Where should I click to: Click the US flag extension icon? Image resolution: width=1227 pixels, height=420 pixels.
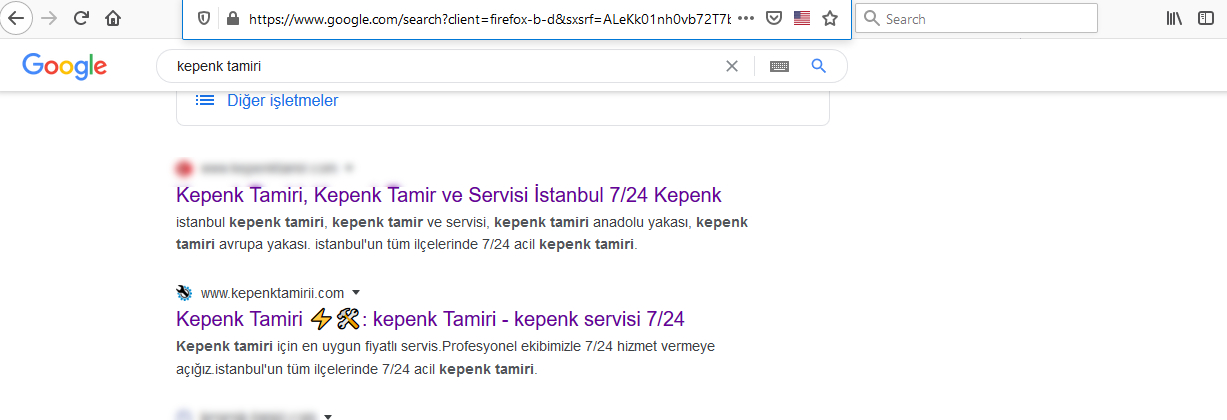801,18
